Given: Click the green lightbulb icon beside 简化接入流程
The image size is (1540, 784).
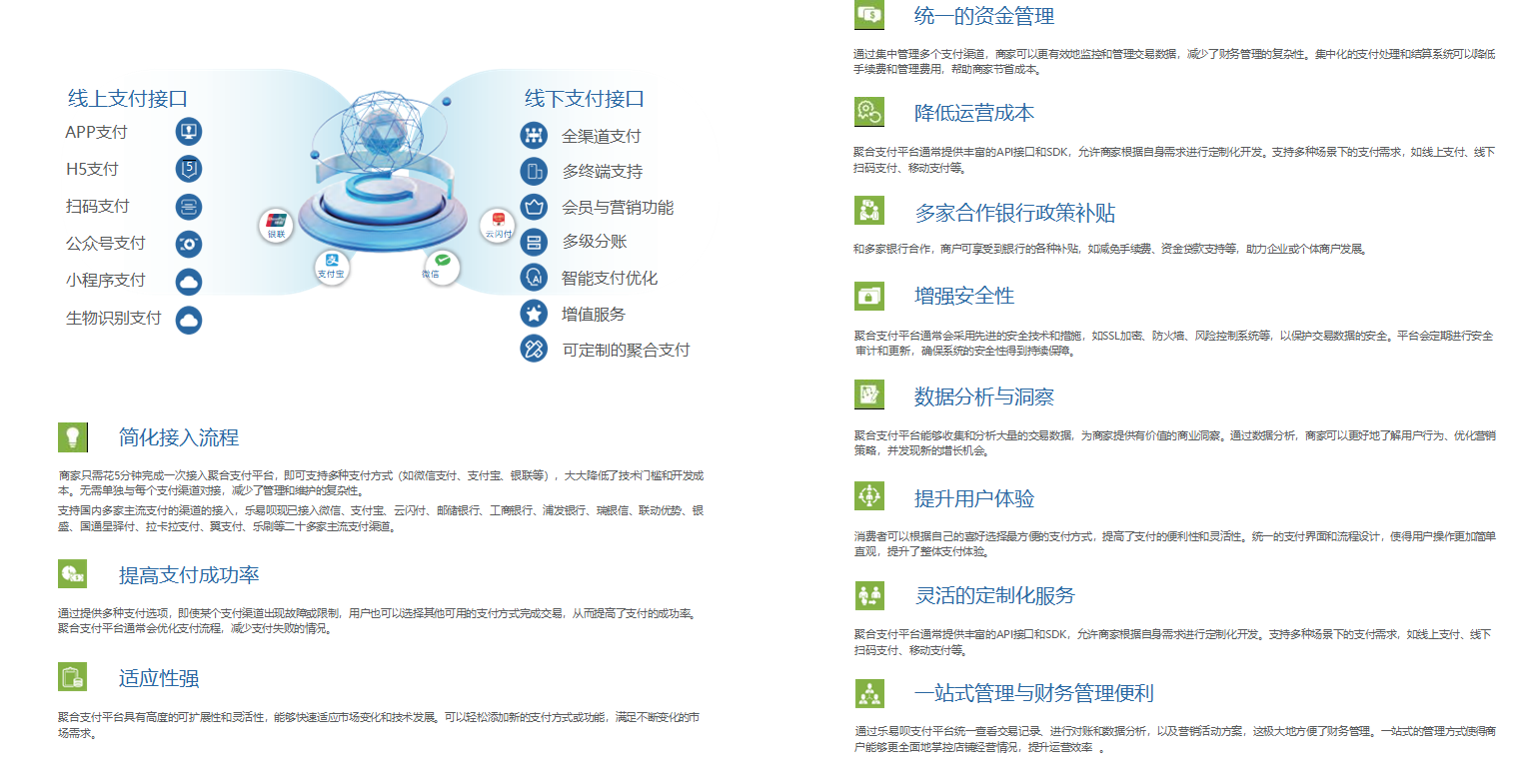Looking at the screenshot, I should 72,437.
